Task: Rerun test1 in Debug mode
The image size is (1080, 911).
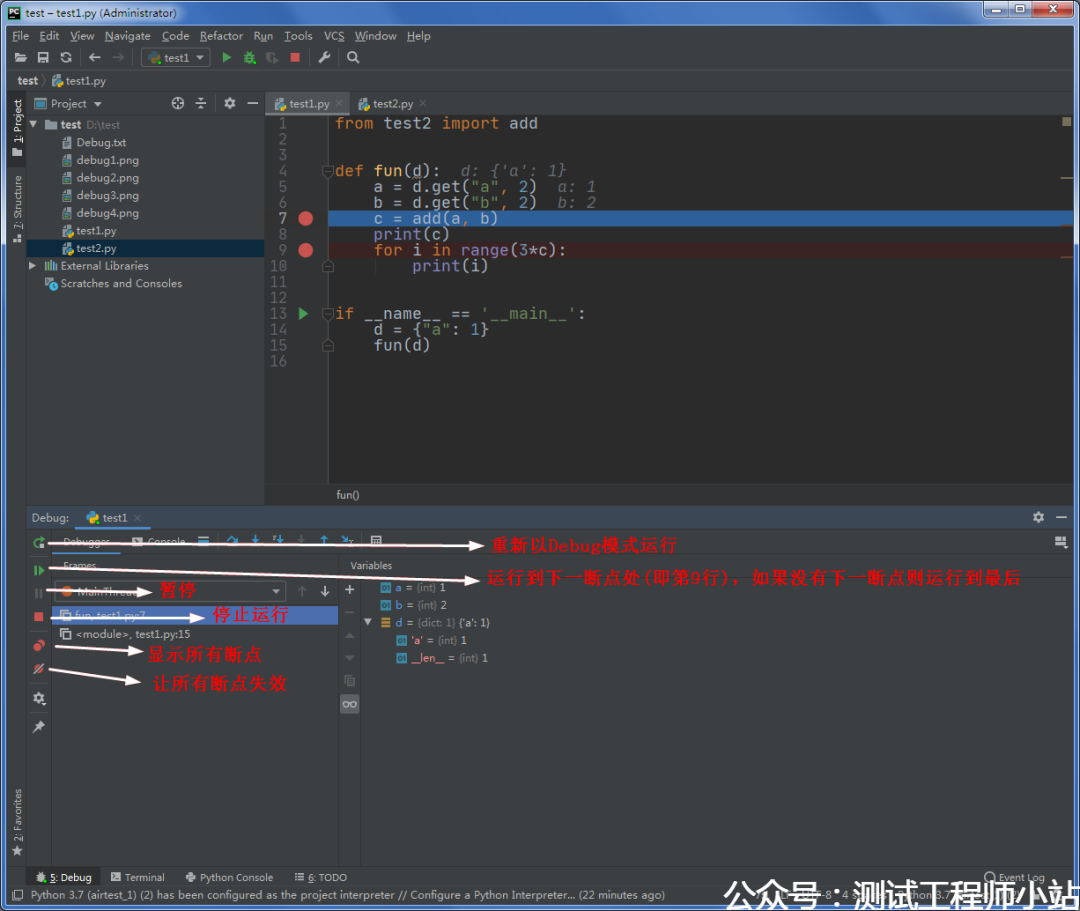Action: point(39,543)
